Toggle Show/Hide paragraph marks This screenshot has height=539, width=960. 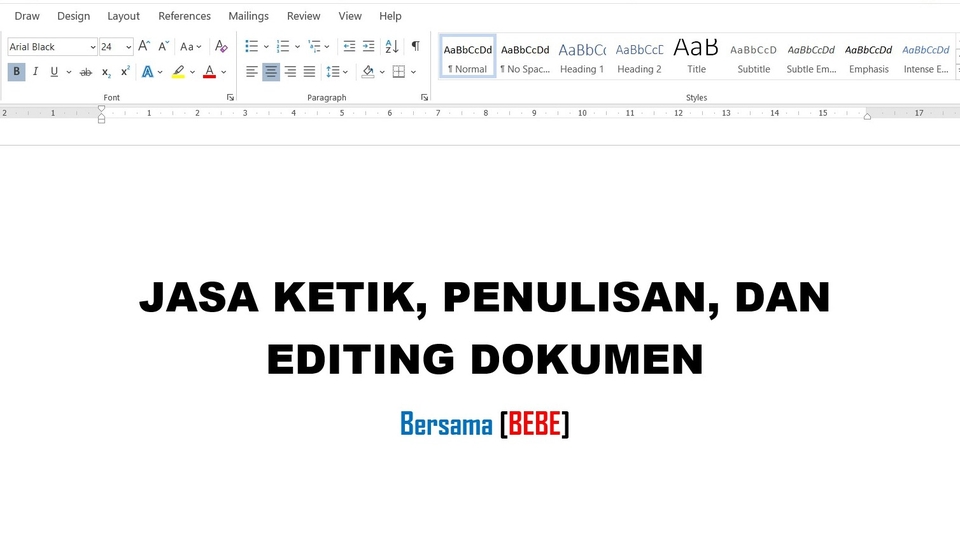pyautogui.click(x=416, y=46)
